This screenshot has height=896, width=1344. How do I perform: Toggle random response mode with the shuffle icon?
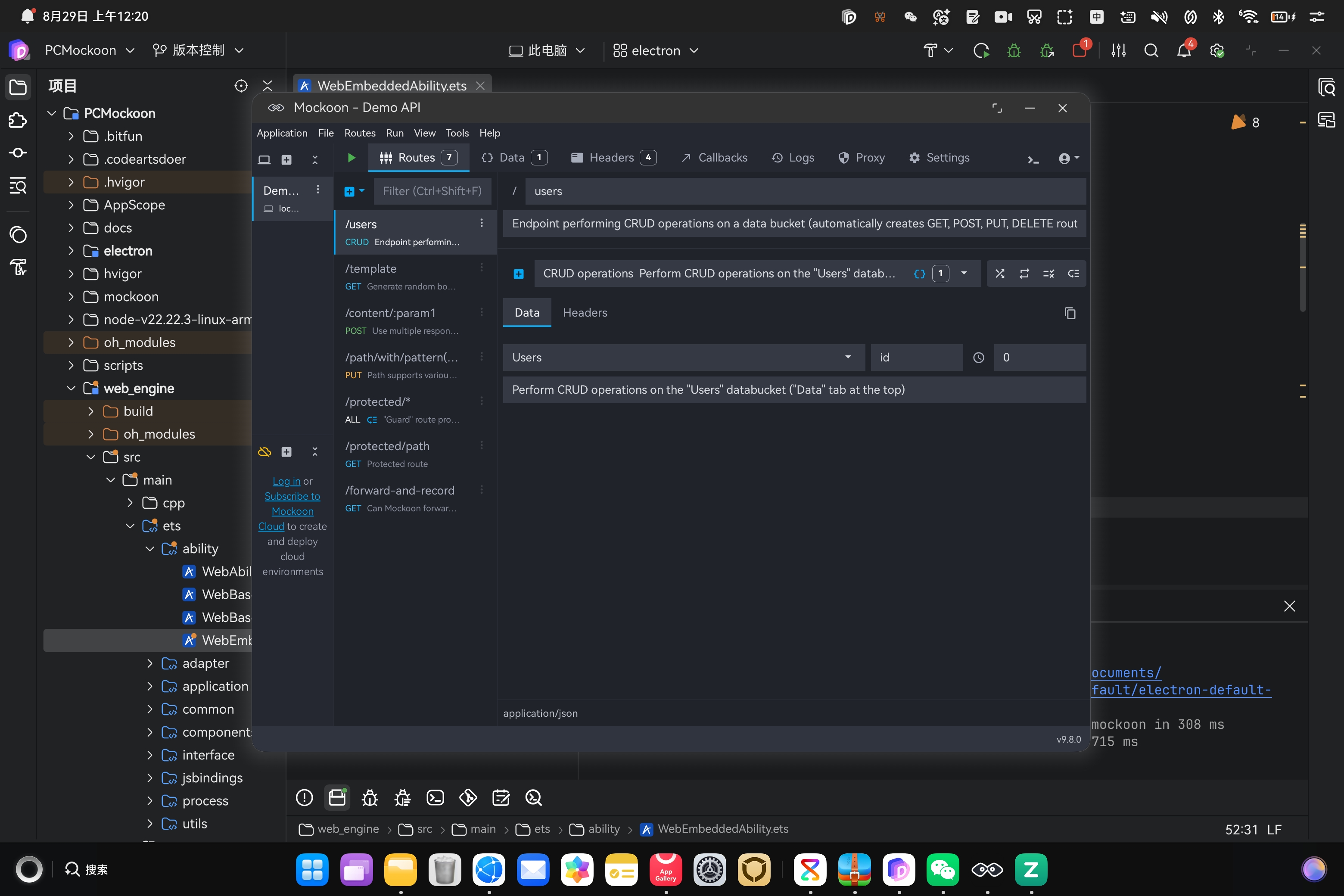(1000, 274)
